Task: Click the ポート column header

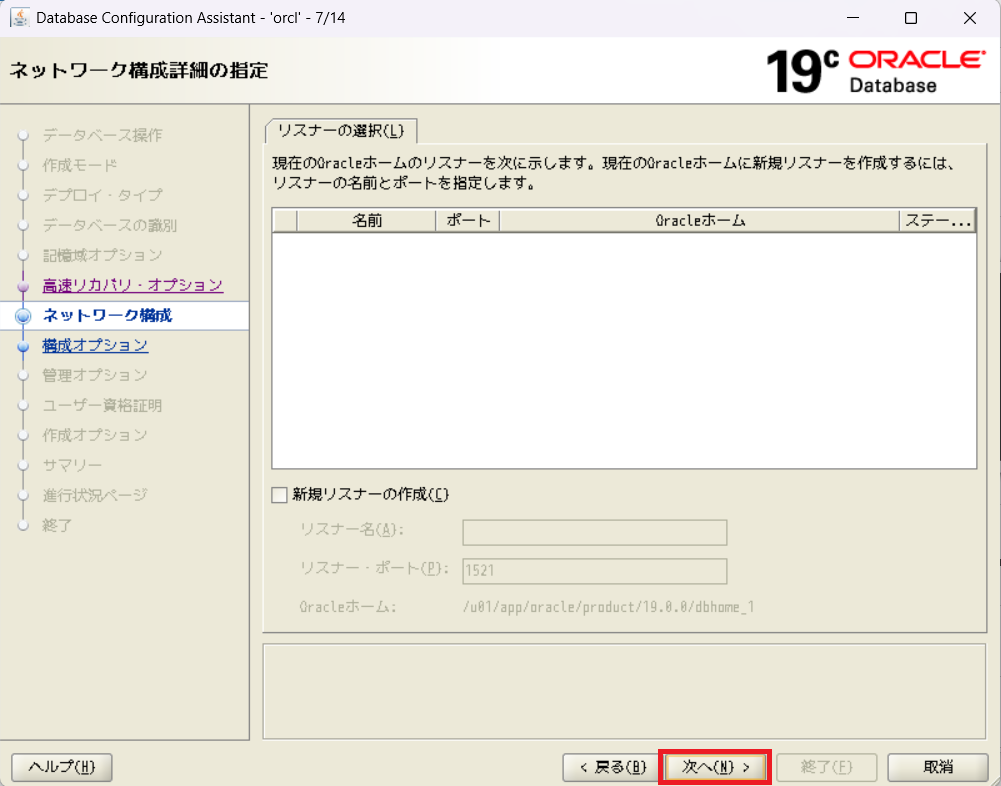Action: [x=467, y=221]
